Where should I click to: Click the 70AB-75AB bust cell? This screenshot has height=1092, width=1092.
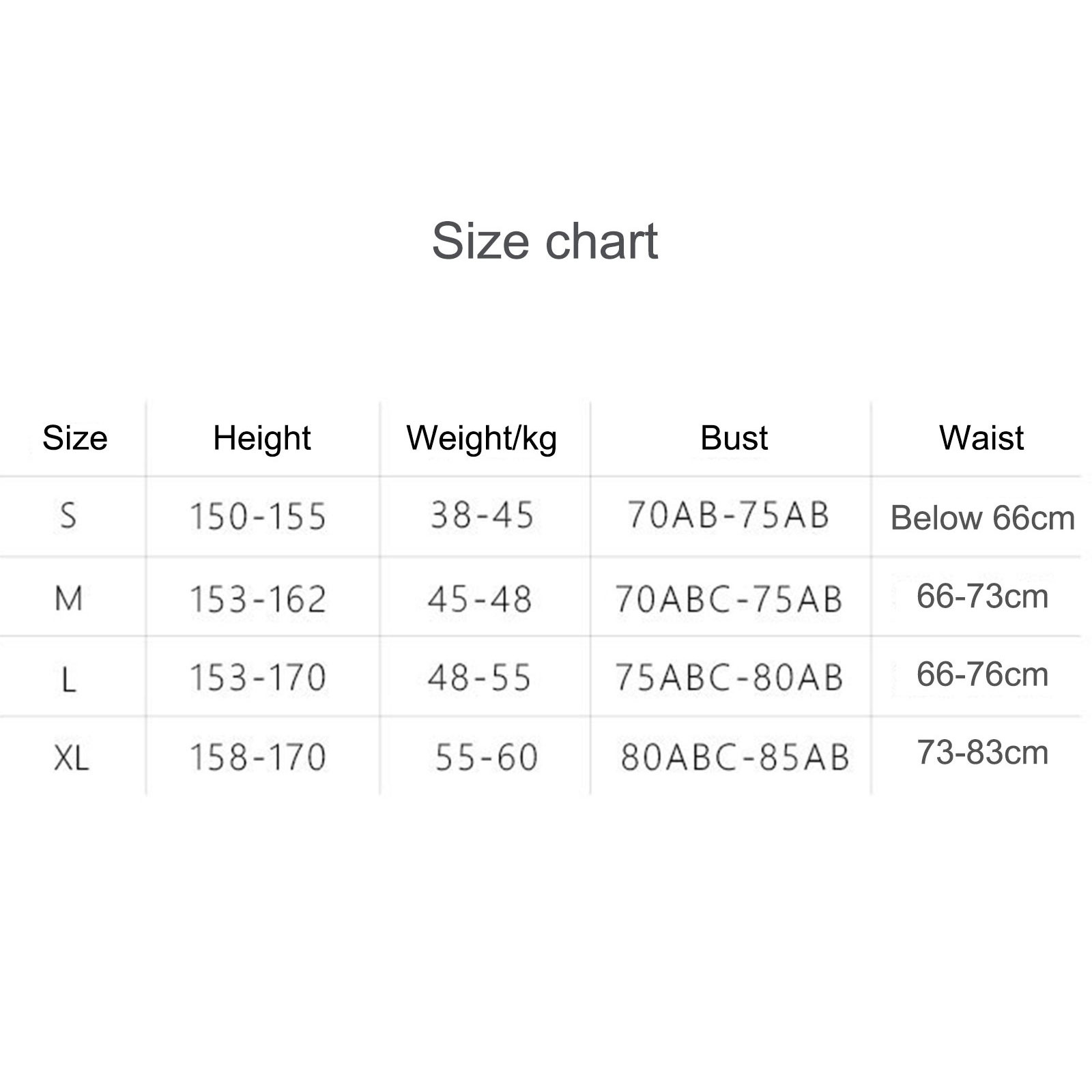[728, 515]
